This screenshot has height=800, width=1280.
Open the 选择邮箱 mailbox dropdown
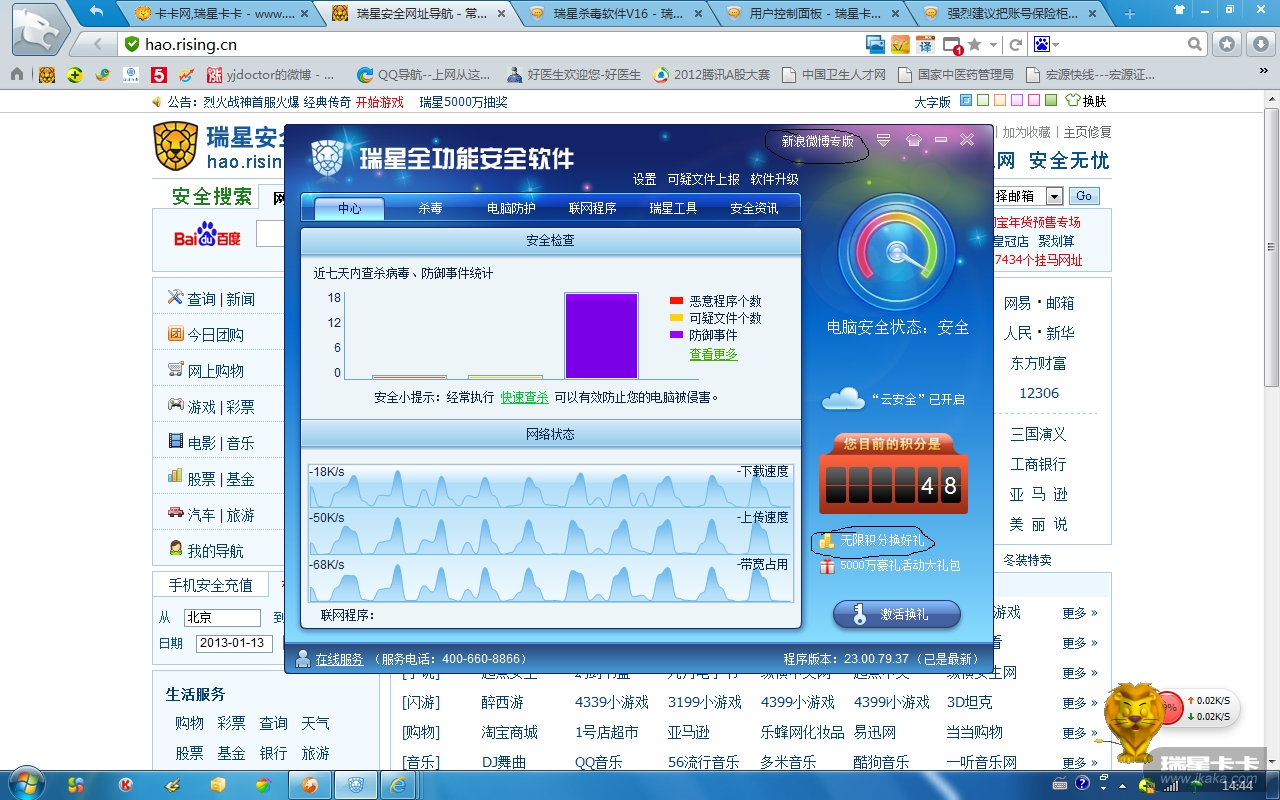click(x=1054, y=196)
